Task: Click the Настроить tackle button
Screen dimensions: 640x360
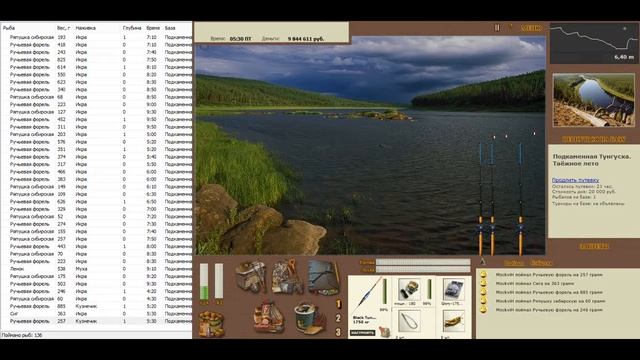Action: 362,333
